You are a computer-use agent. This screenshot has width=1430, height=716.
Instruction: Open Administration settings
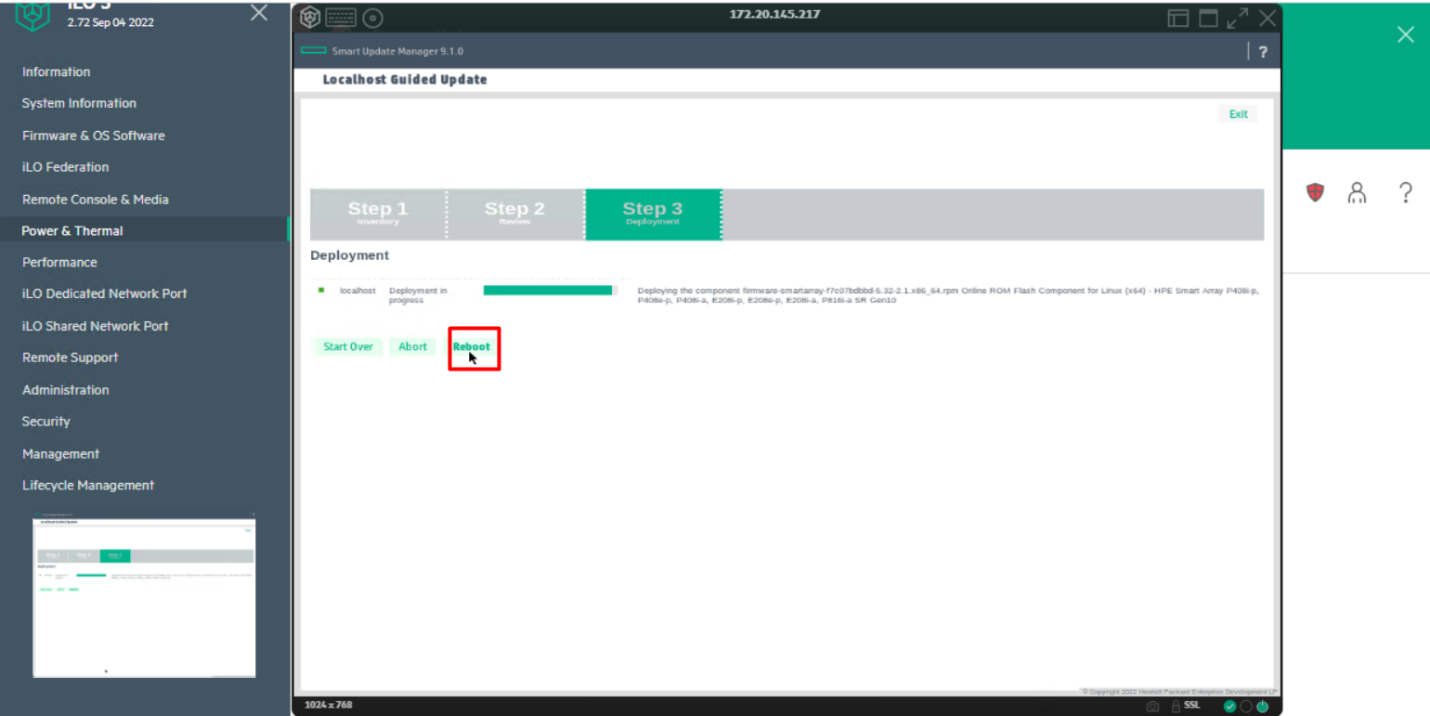65,390
